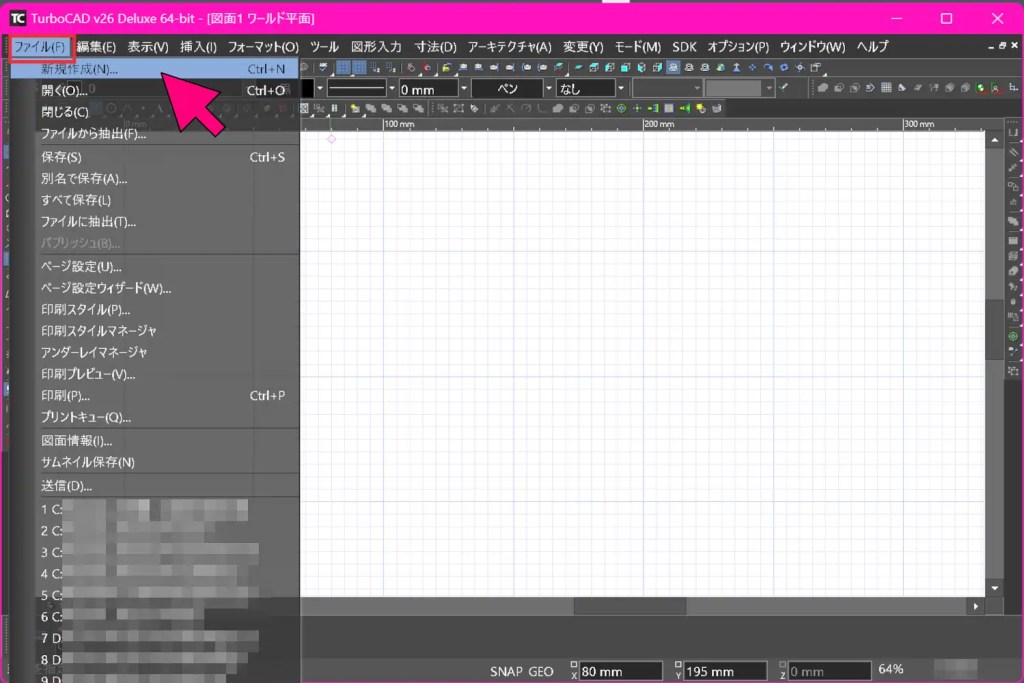The height and width of the screenshot is (683, 1024).
Task: Click the blue curved redo-view arrow icon
Action: [768, 67]
